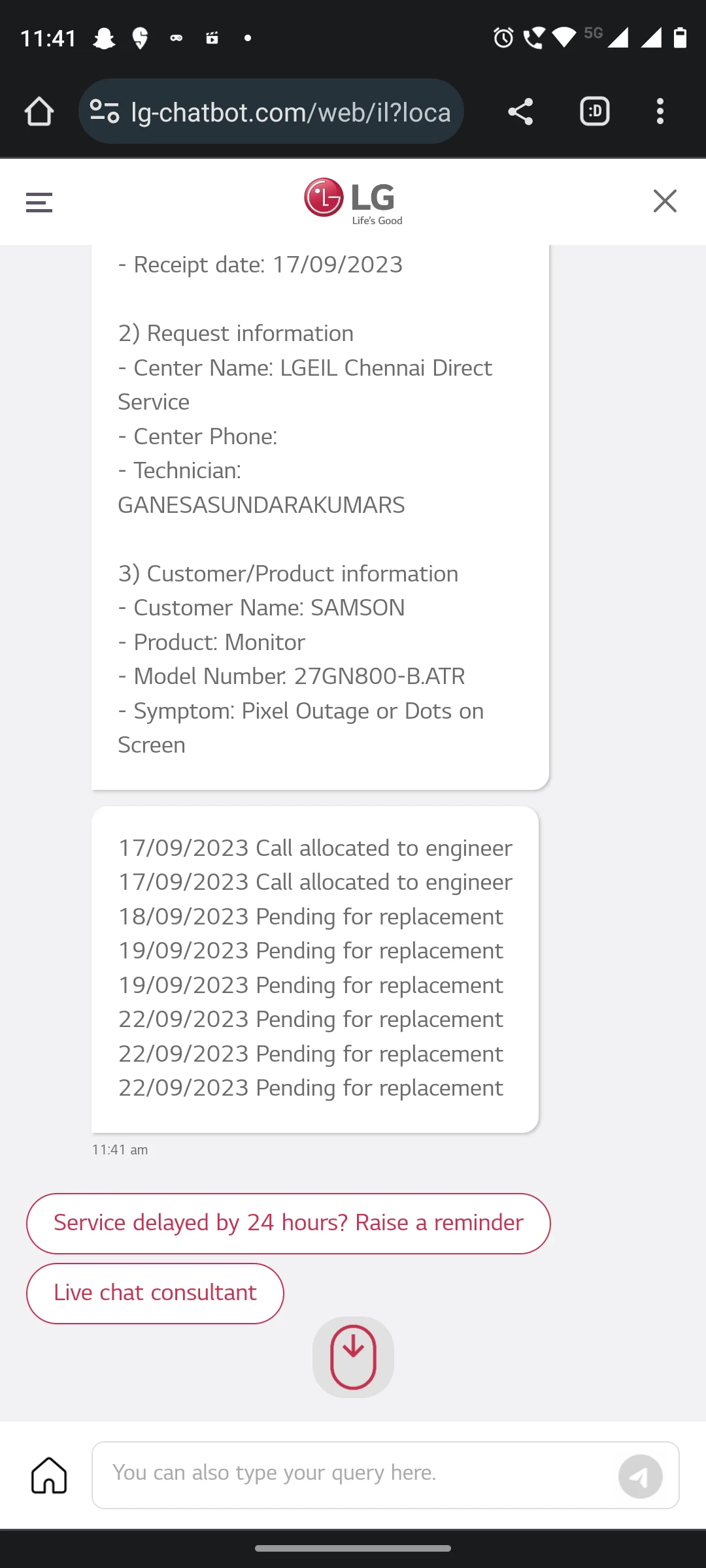Select the home icon beside the text input
Screen dimensions: 706x1568
pos(49,1475)
